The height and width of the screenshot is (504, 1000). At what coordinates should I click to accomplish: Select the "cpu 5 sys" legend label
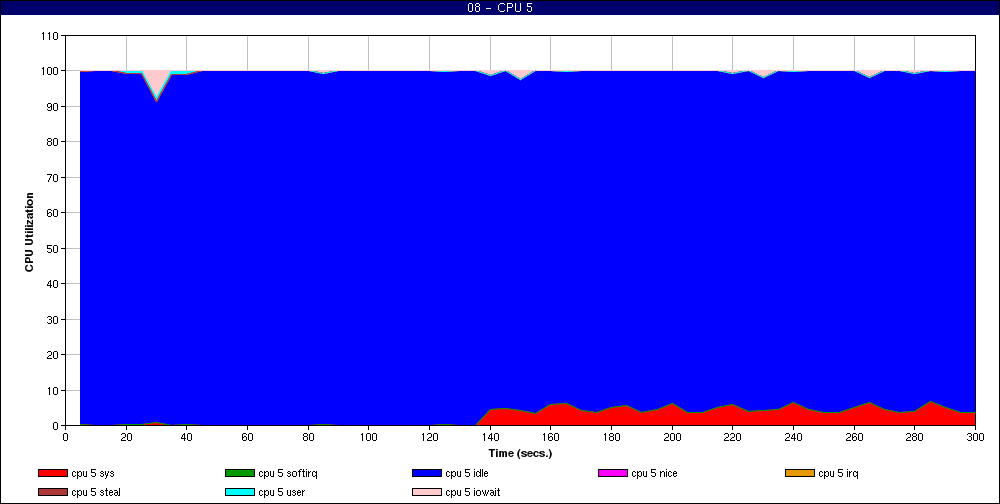[93, 473]
